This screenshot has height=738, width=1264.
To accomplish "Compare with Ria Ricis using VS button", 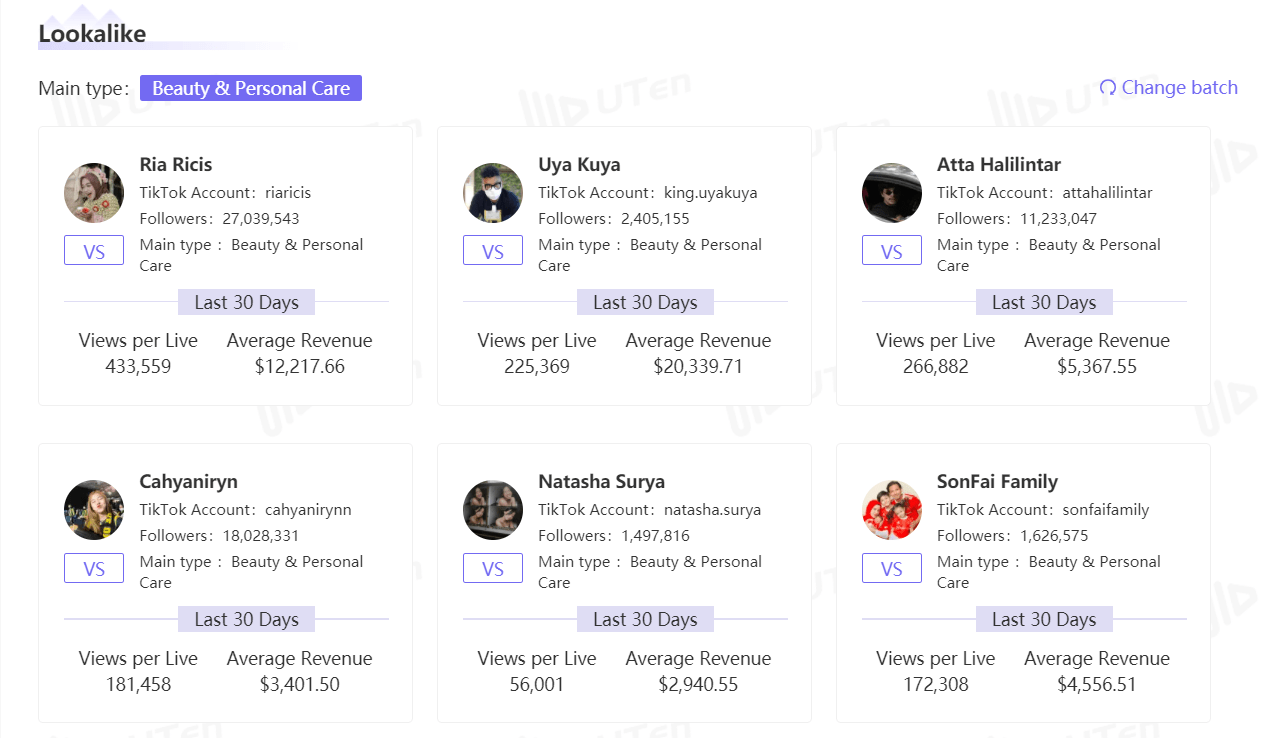I will click(x=94, y=251).
